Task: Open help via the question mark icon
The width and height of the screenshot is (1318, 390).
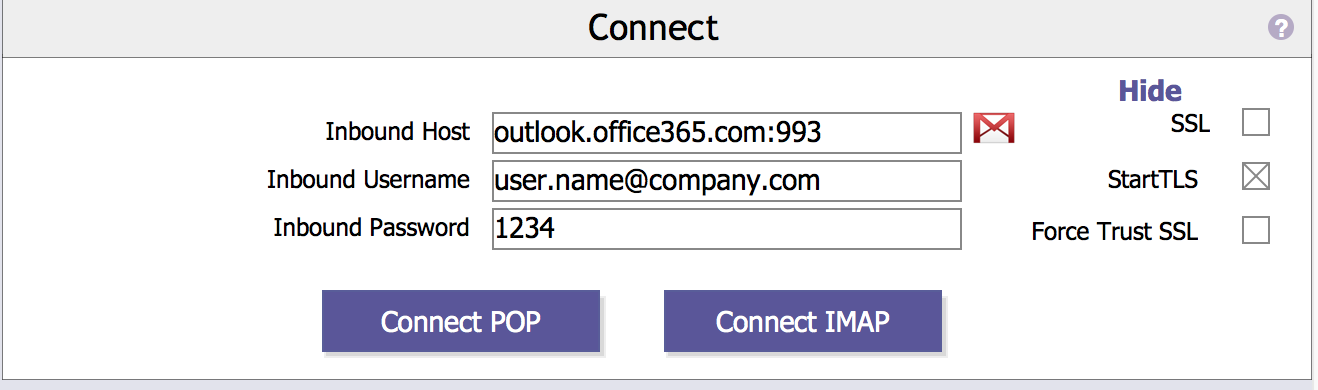Action: [x=1281, y=27]
